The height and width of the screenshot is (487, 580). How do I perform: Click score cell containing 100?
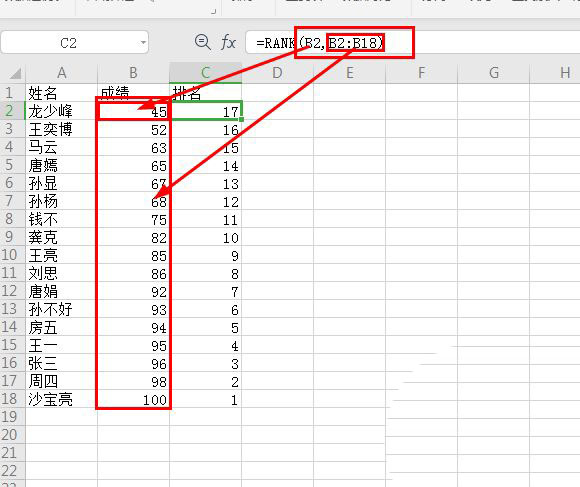[x=133, y=399]
